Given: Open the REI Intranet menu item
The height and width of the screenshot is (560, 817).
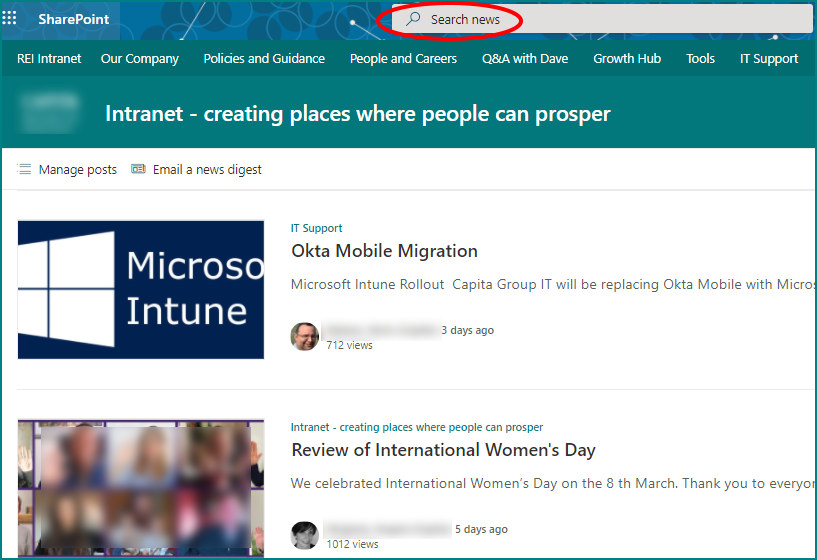Looking at the screenshot, I should tap(49, 59).
